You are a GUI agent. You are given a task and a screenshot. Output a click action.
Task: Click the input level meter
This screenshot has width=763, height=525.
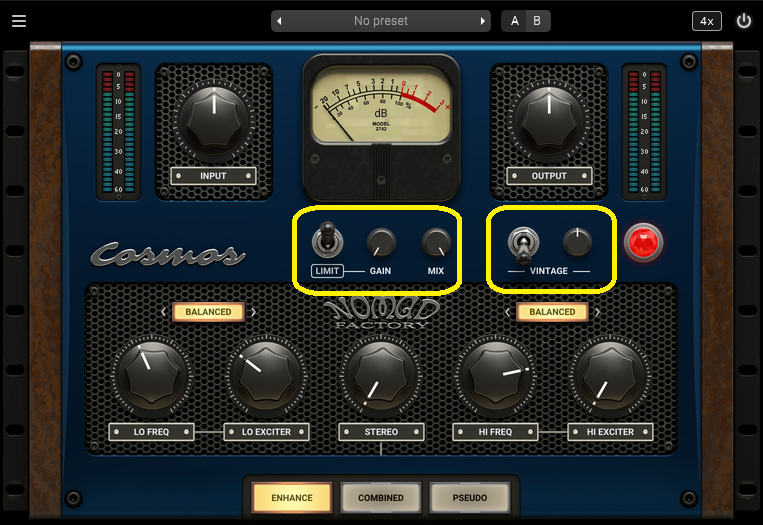[118, 132]
